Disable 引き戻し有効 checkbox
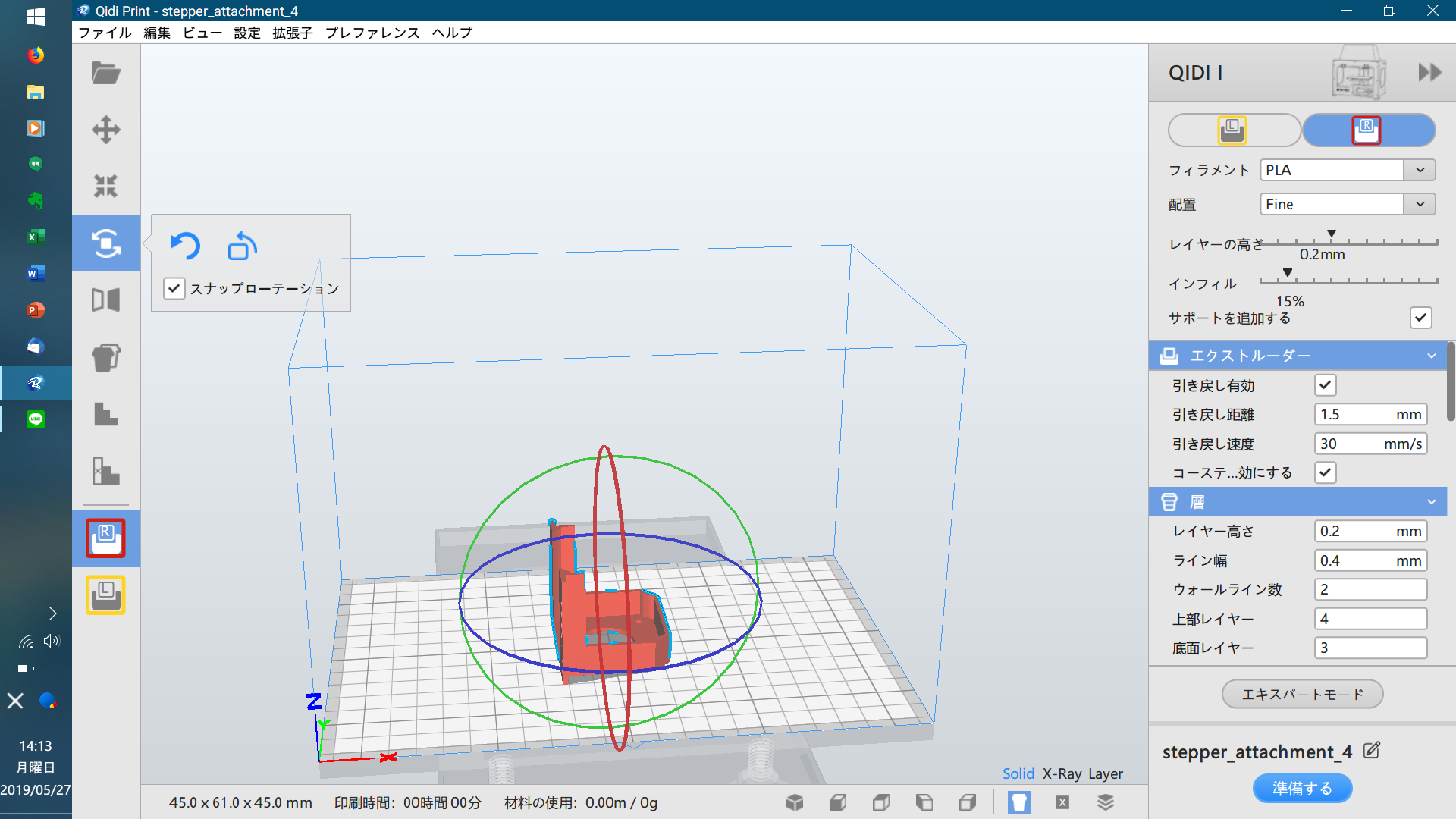The height and width of the screenshot is (819, 1456). (1325, 385)
